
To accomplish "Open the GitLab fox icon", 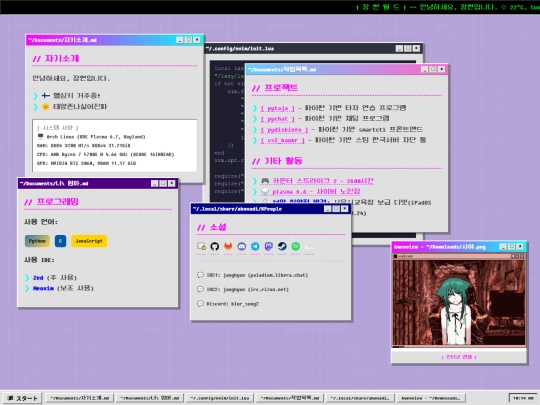I will tap(228, 246).
